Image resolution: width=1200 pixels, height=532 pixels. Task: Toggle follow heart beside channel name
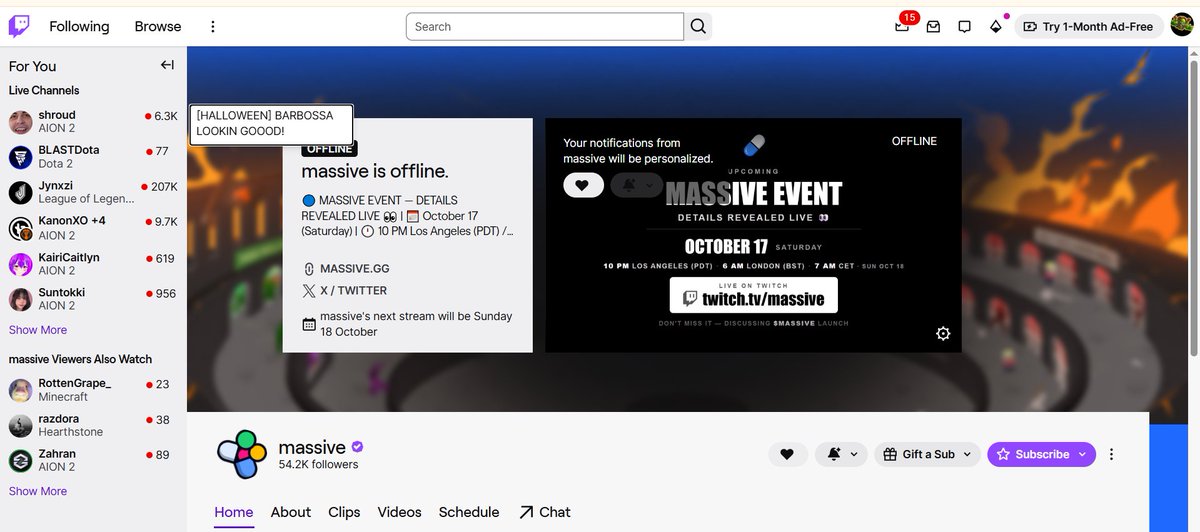pos(787,454)
